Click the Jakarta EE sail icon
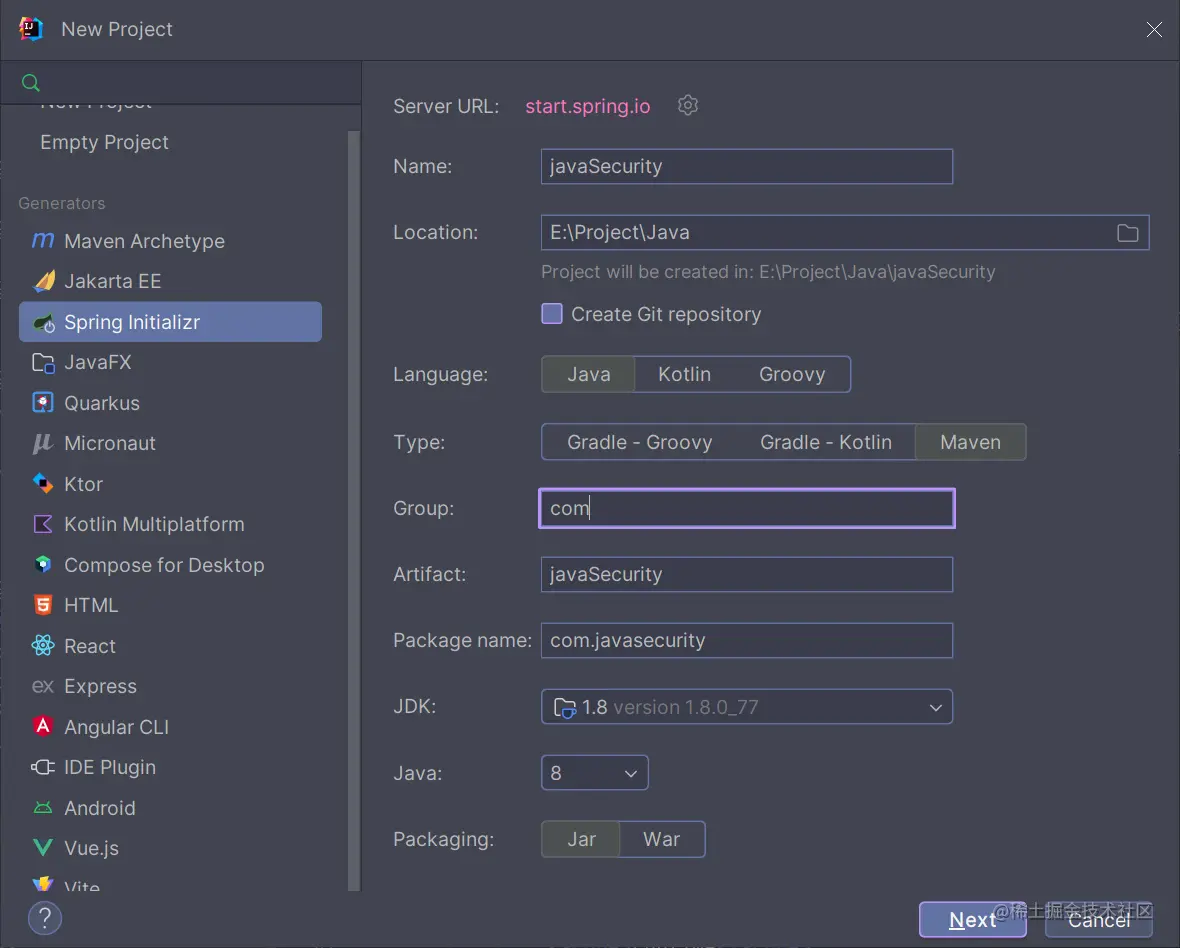This screenshot has width=1180, height=948. pyautogui.click(x=43, y=281)
